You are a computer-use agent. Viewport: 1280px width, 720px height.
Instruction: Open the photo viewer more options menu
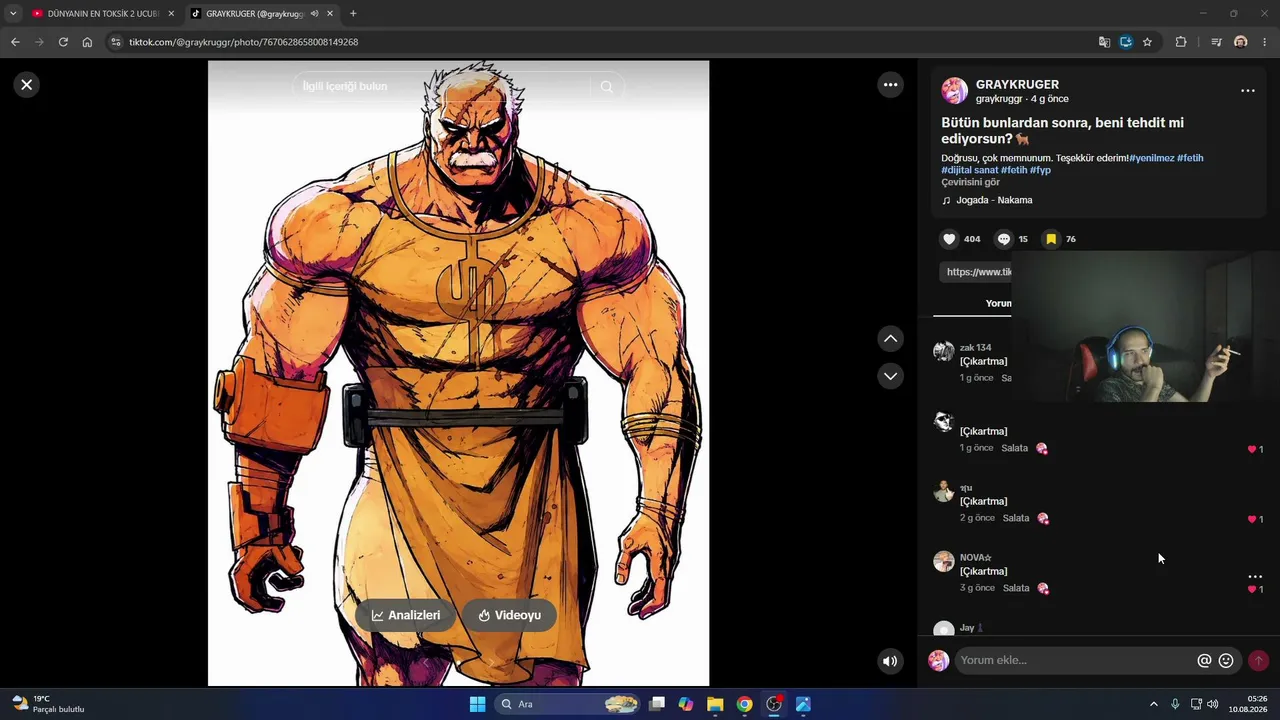(890, 85)
